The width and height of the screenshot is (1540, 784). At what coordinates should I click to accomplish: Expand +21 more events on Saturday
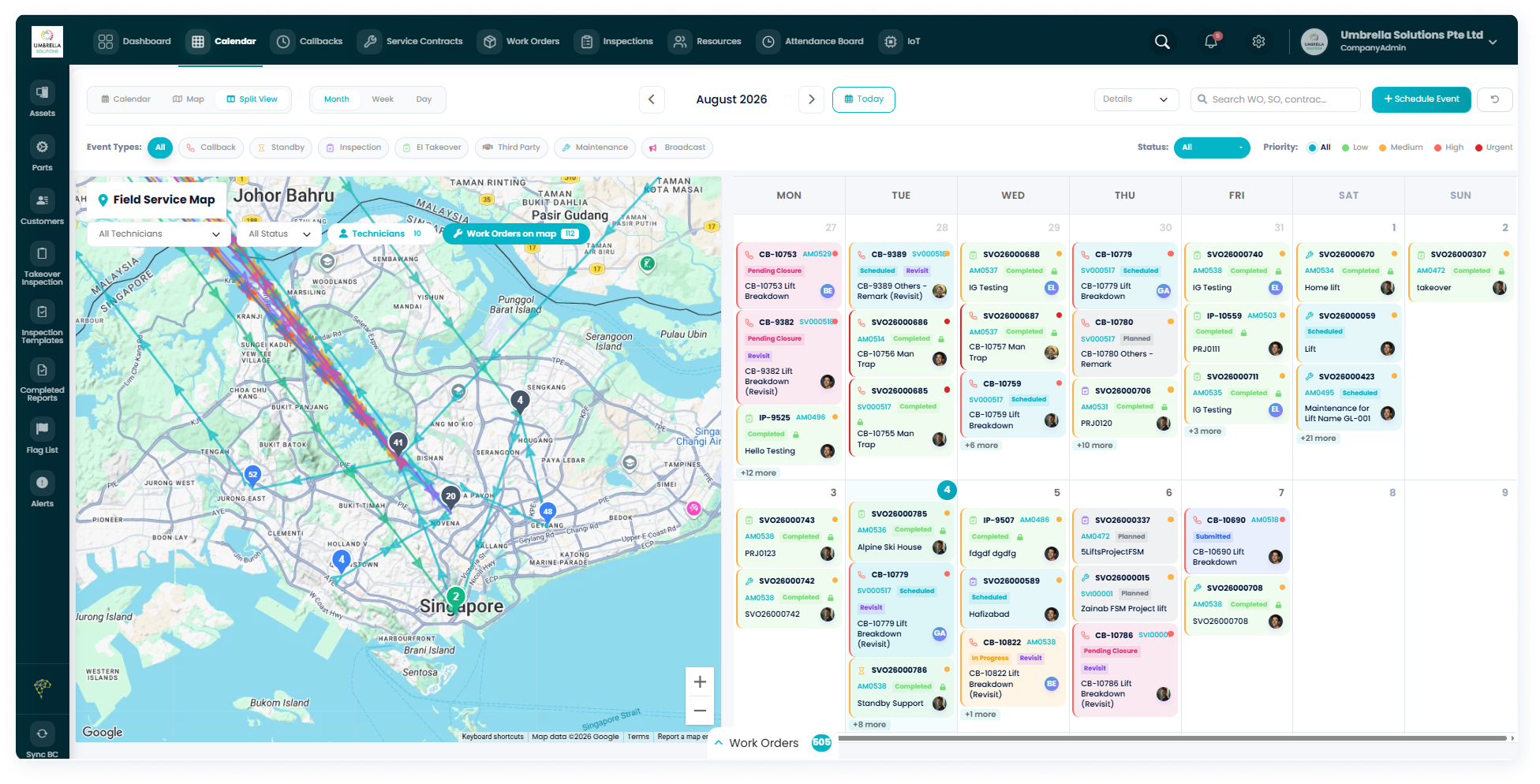1318,439
